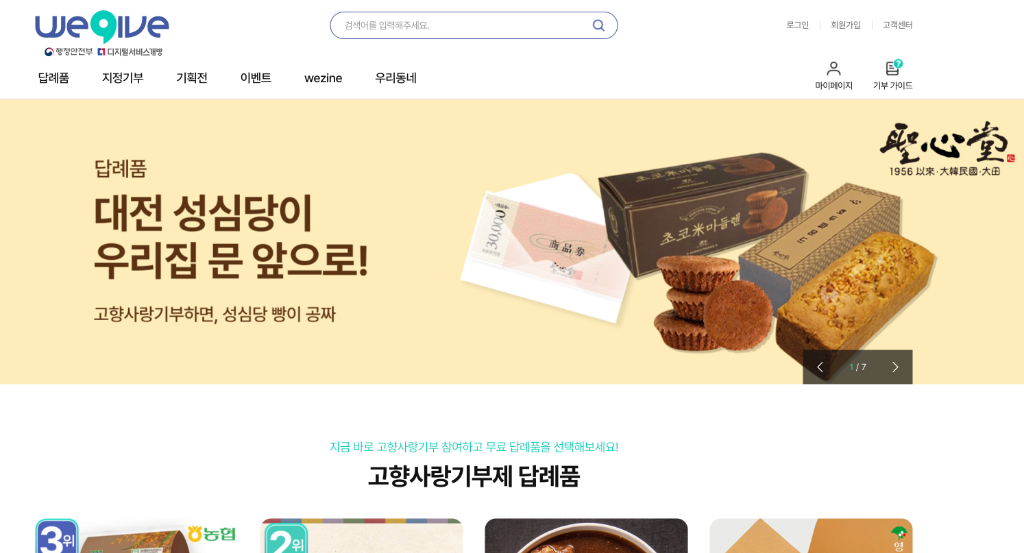Click the 2위 rank badge product
The height and width of the screenshot is (553, 1024).
361,536
